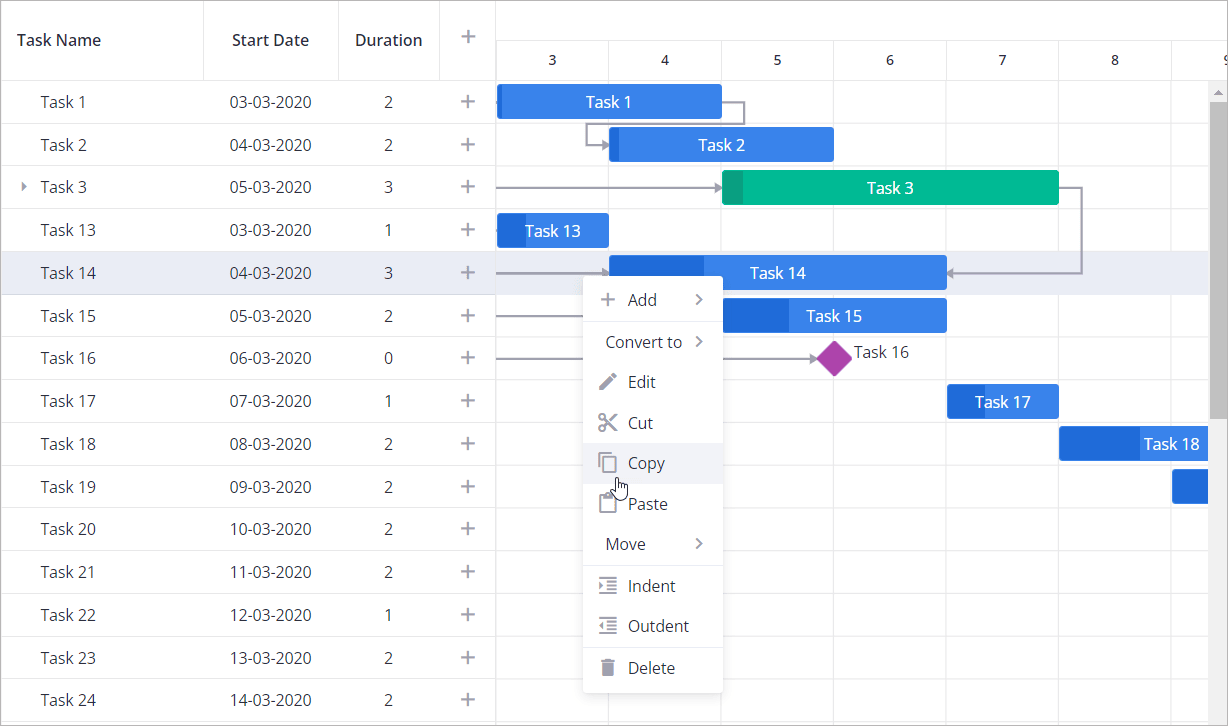Click the add column plus icon in header
Screen dimensions: 1228x726
(467, 37)
